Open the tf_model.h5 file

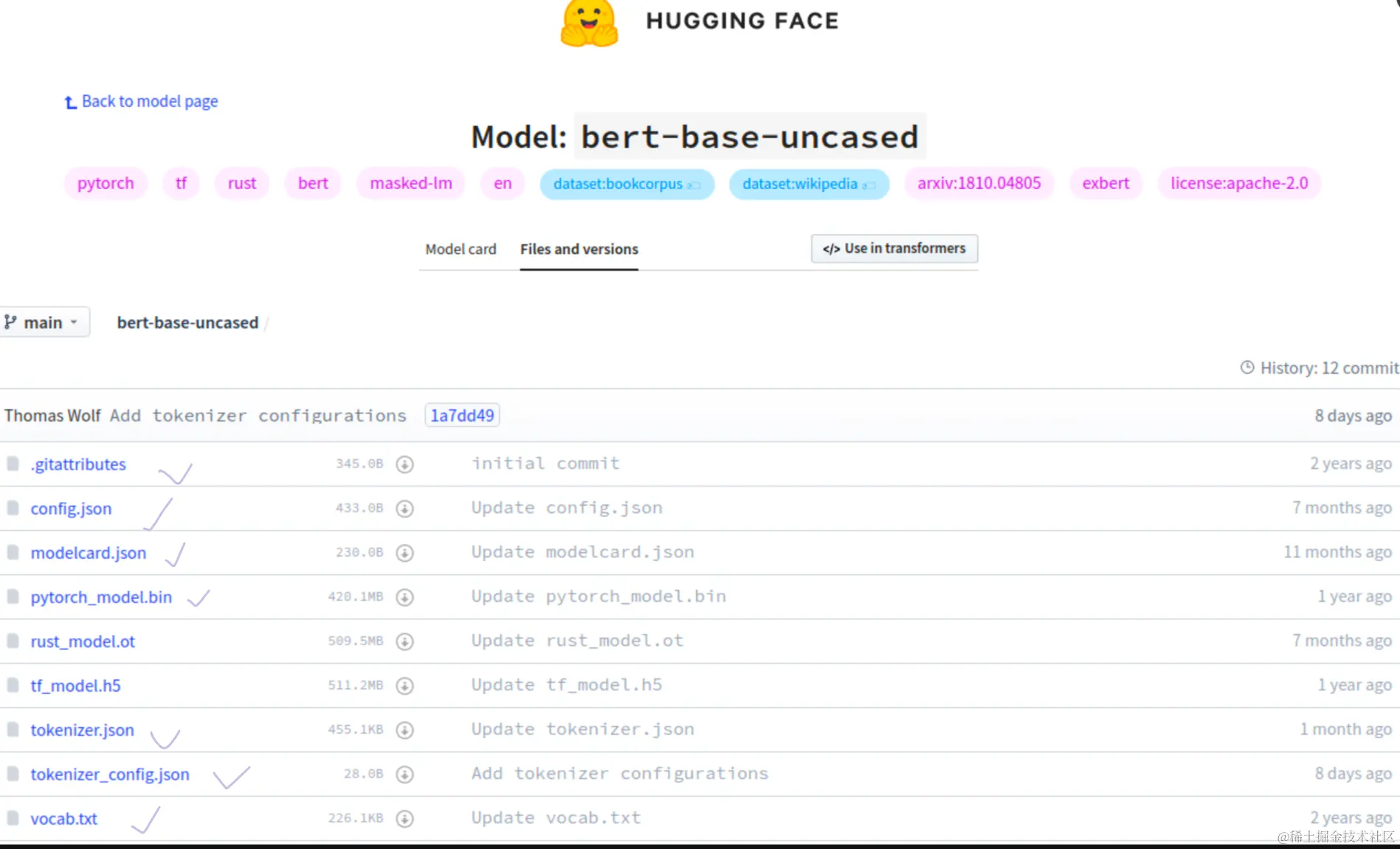75,686
